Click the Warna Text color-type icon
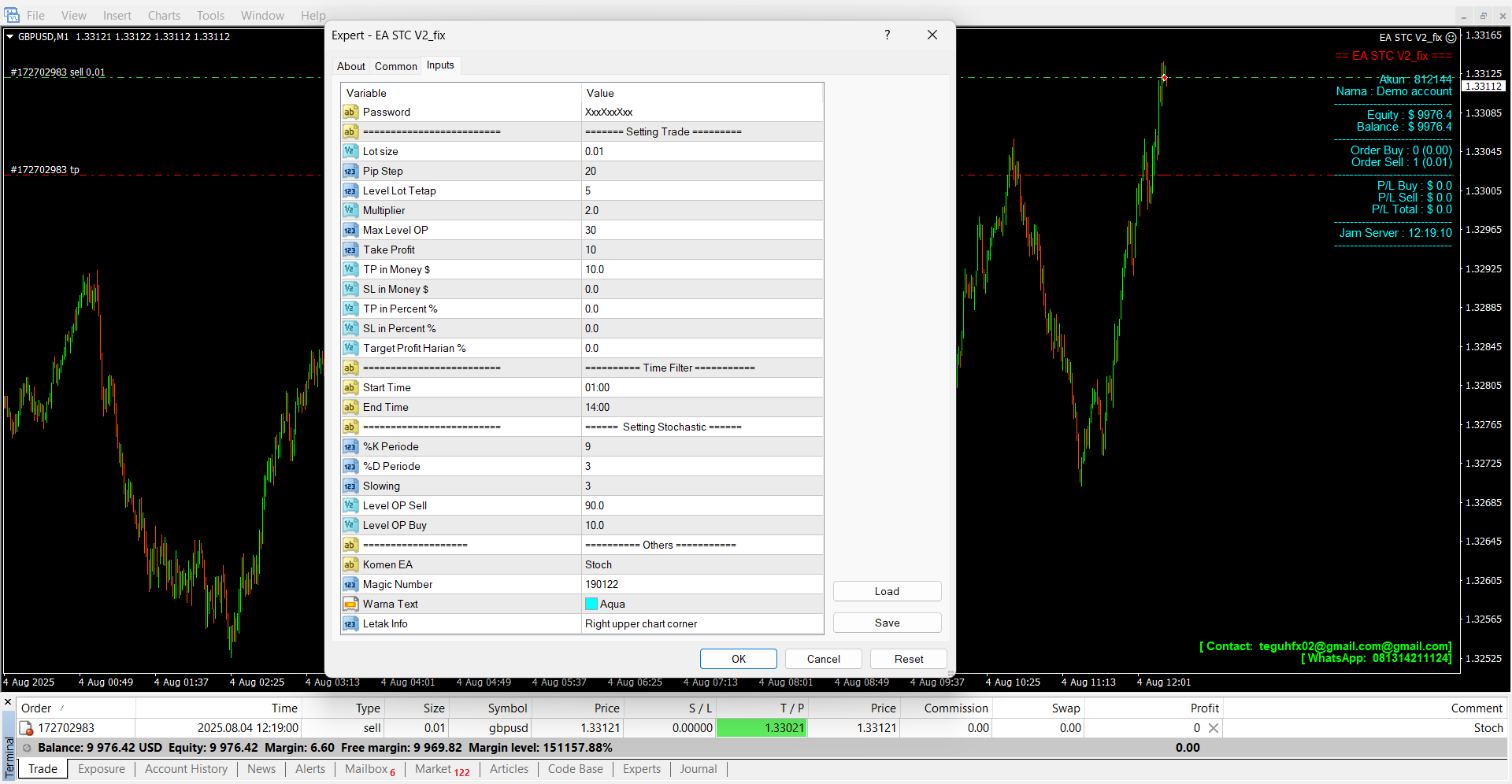Image resolution: width=1512 pixels, height=784 pixels. coord(350,605)
